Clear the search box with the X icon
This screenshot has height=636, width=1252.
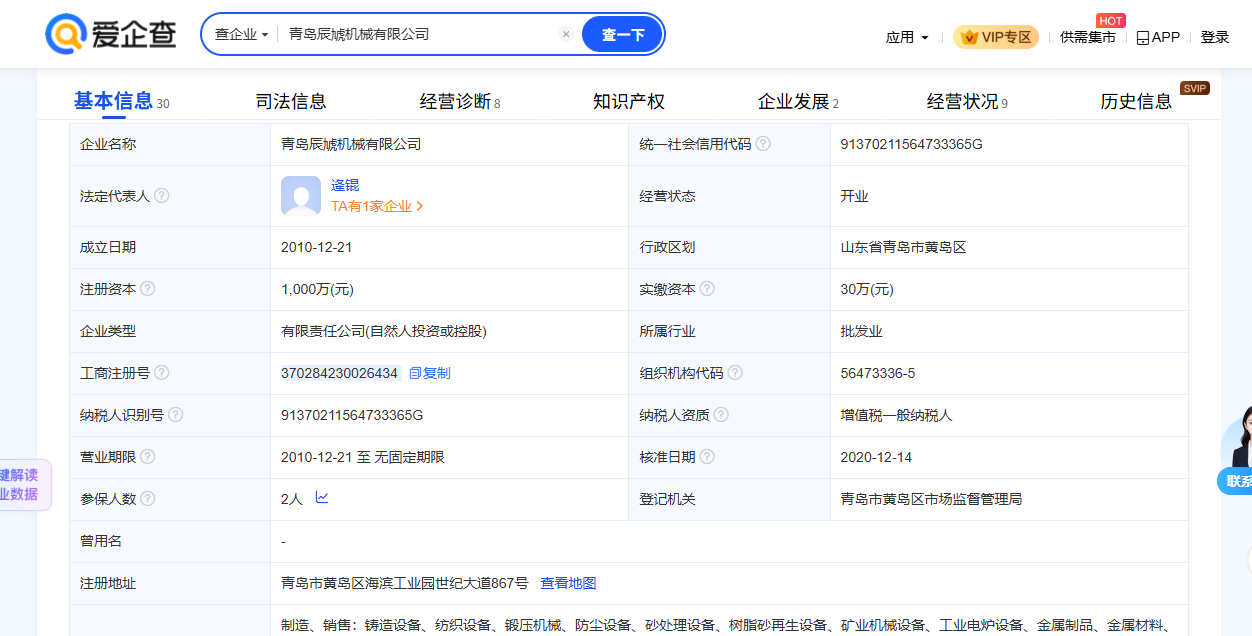pos(565,34)
